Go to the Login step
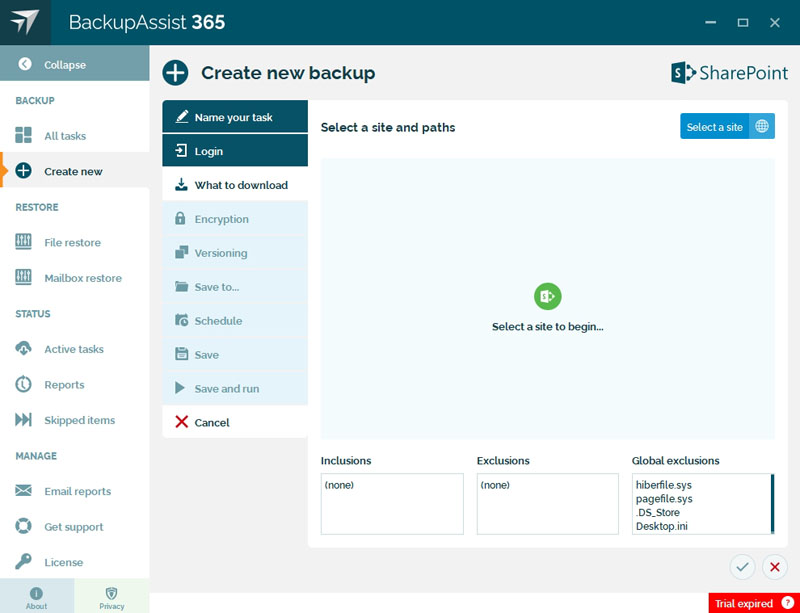Viewport: 800px width, 613px height. 235,151
